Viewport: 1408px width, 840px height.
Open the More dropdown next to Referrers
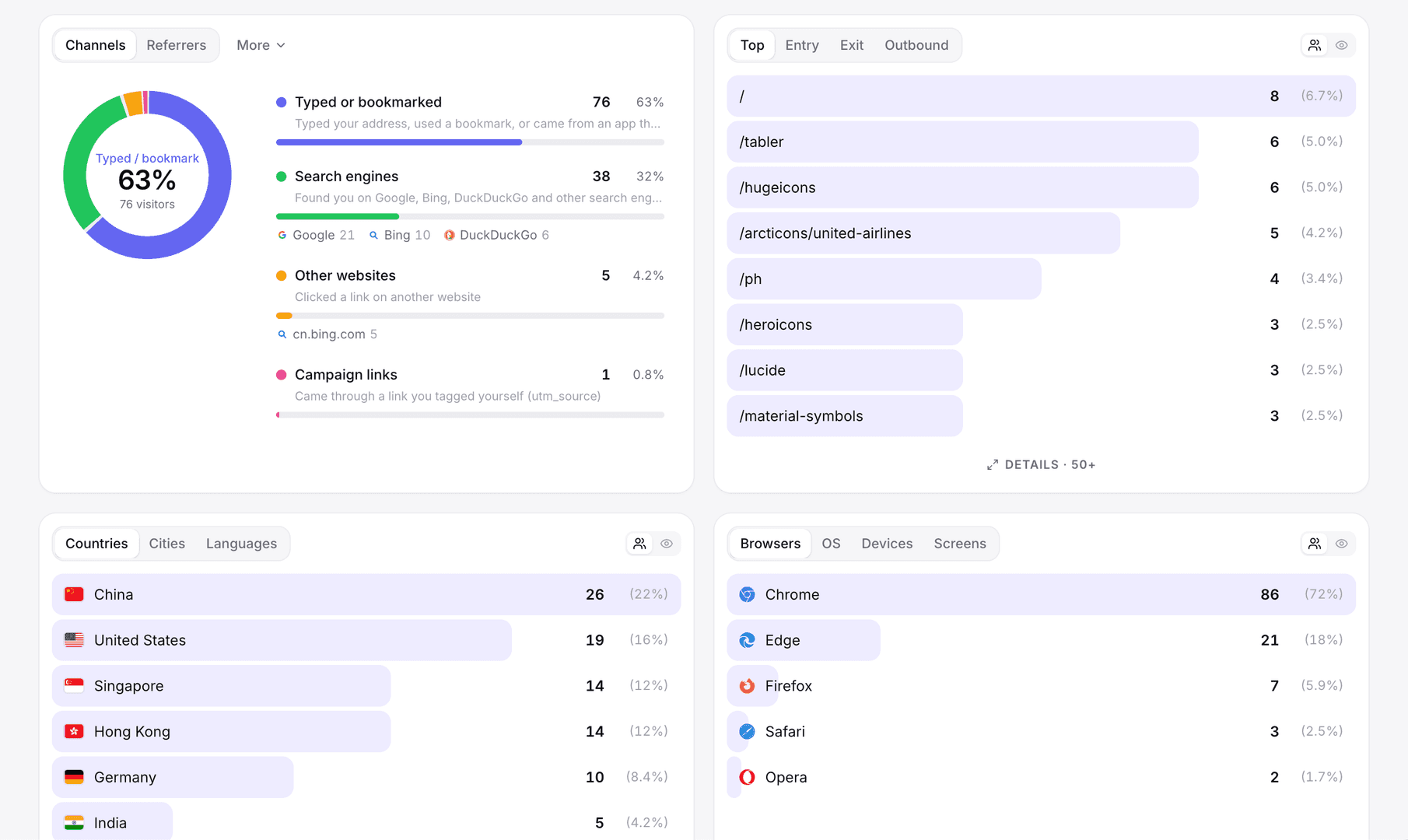(x=261, y=45)
